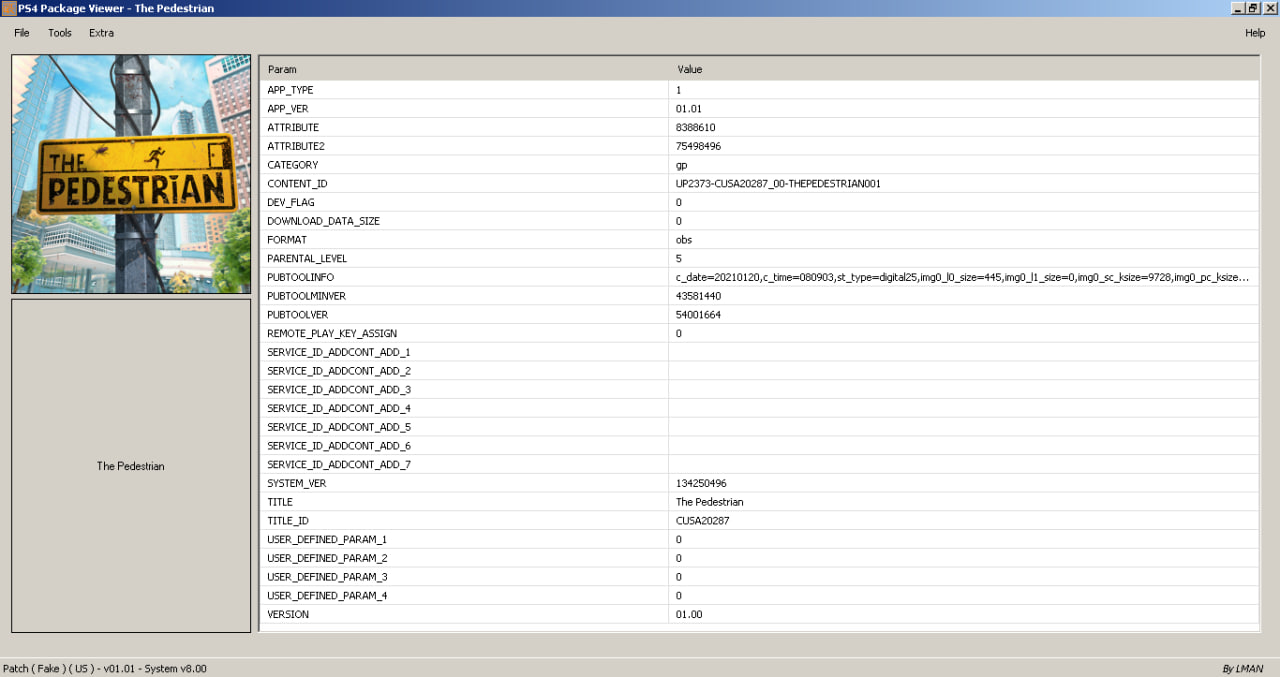Select USER_DEFINED_PARAM_4 row
The image size is (1280, 677).
pyautogui.click(x=759, y=596)
